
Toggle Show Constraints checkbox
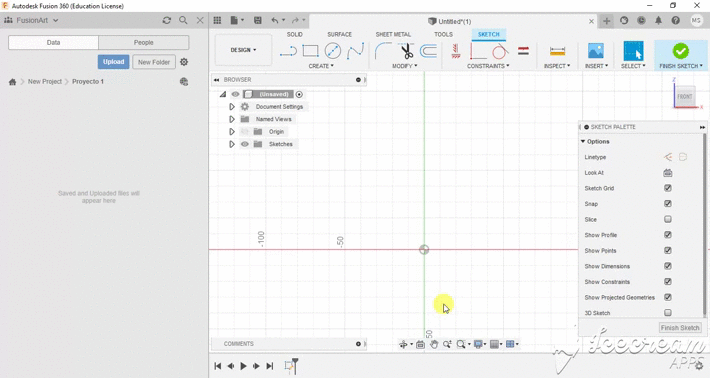(668, 282)
